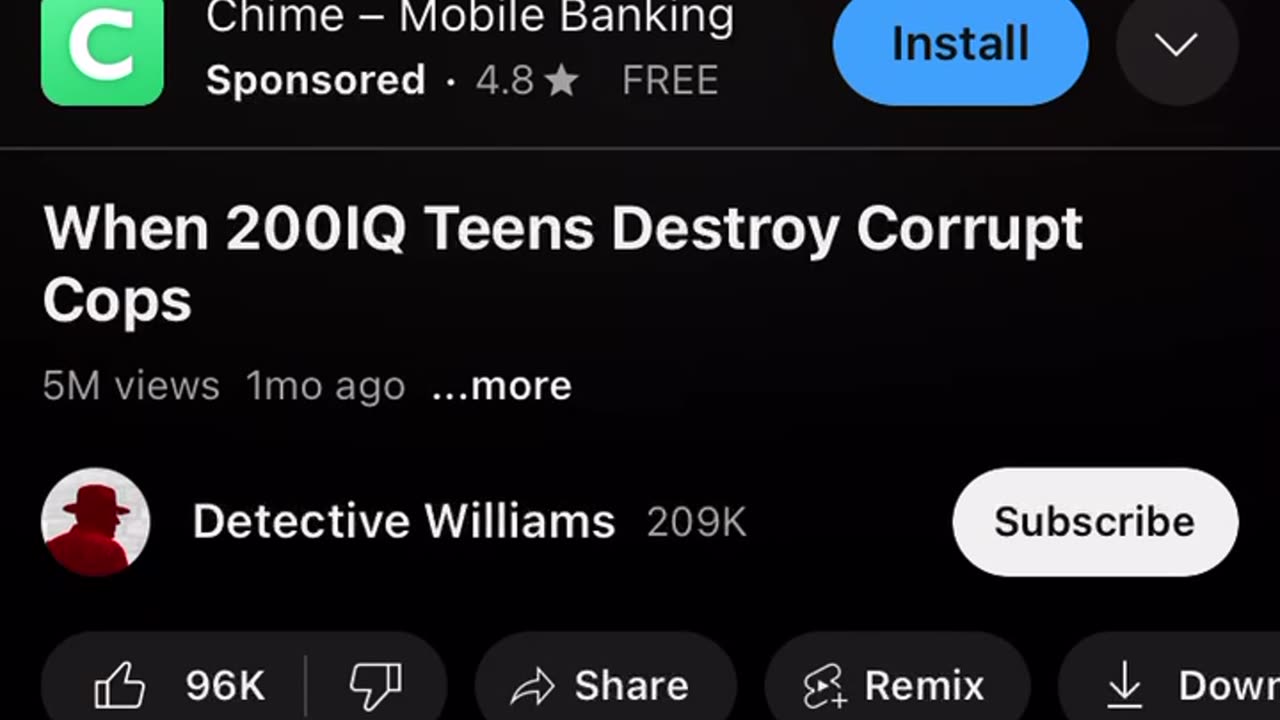Tap the 5M views text

click(131, 386)
